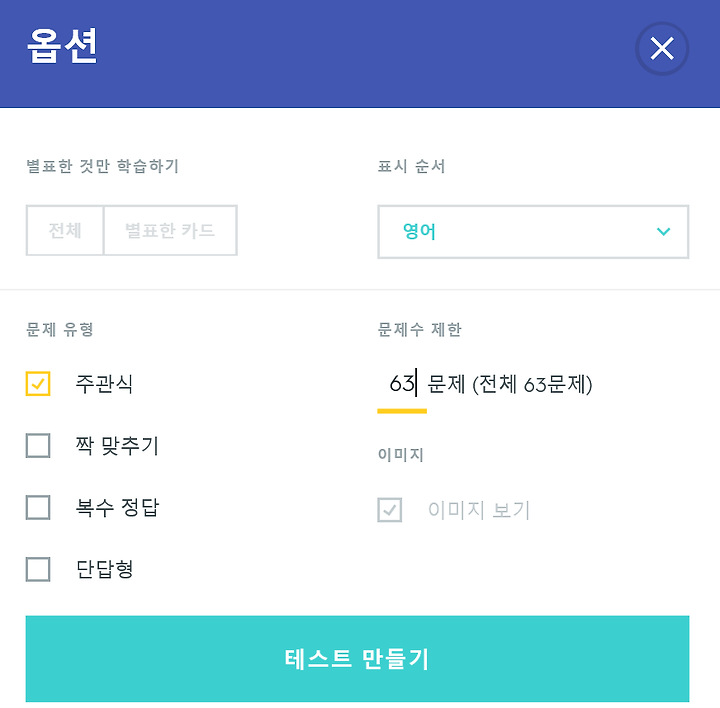720x708 pixels.
Task: Close the 옵션 dialog with X icon
Action: click(662, 49)
